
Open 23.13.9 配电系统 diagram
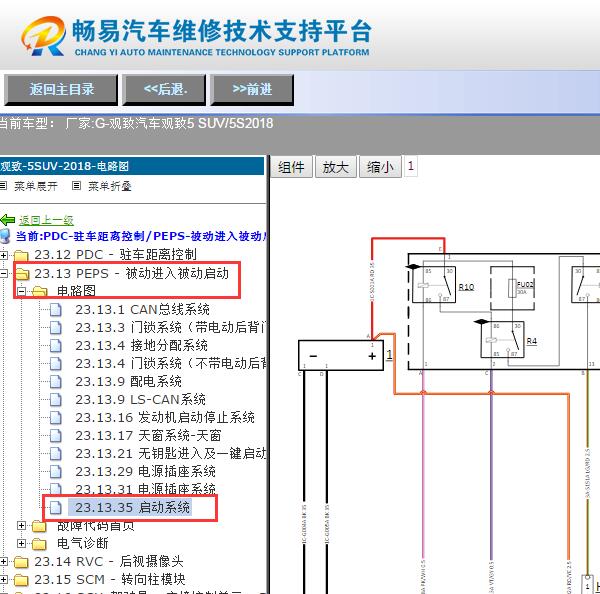coord(128,381)
